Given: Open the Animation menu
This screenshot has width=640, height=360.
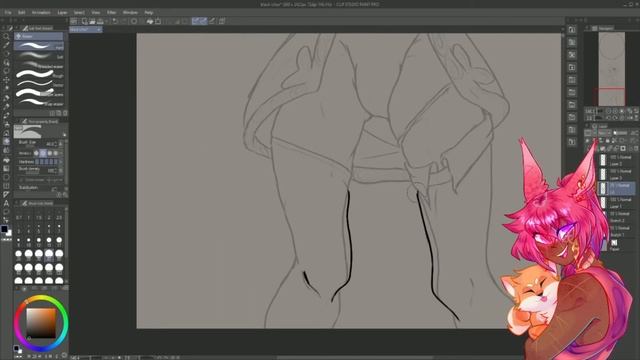Looking at the screenshot, I should click(41, 13).
